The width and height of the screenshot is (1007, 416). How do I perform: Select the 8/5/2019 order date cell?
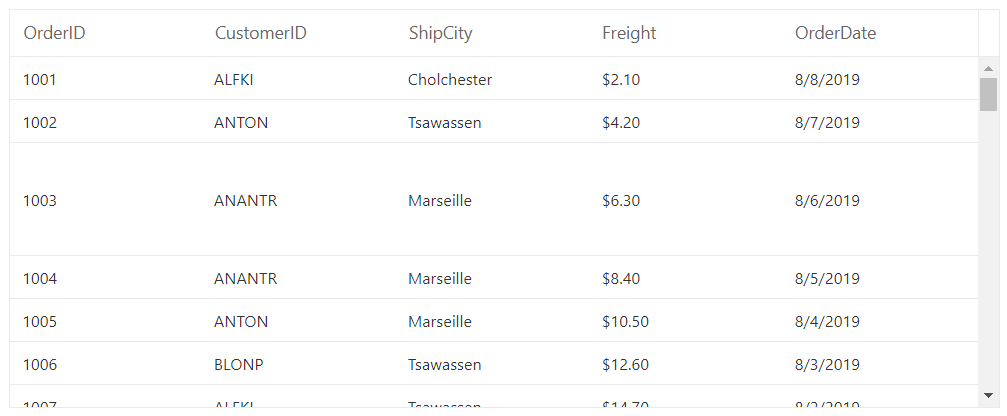pyautogui.click(x=880, y=278)
